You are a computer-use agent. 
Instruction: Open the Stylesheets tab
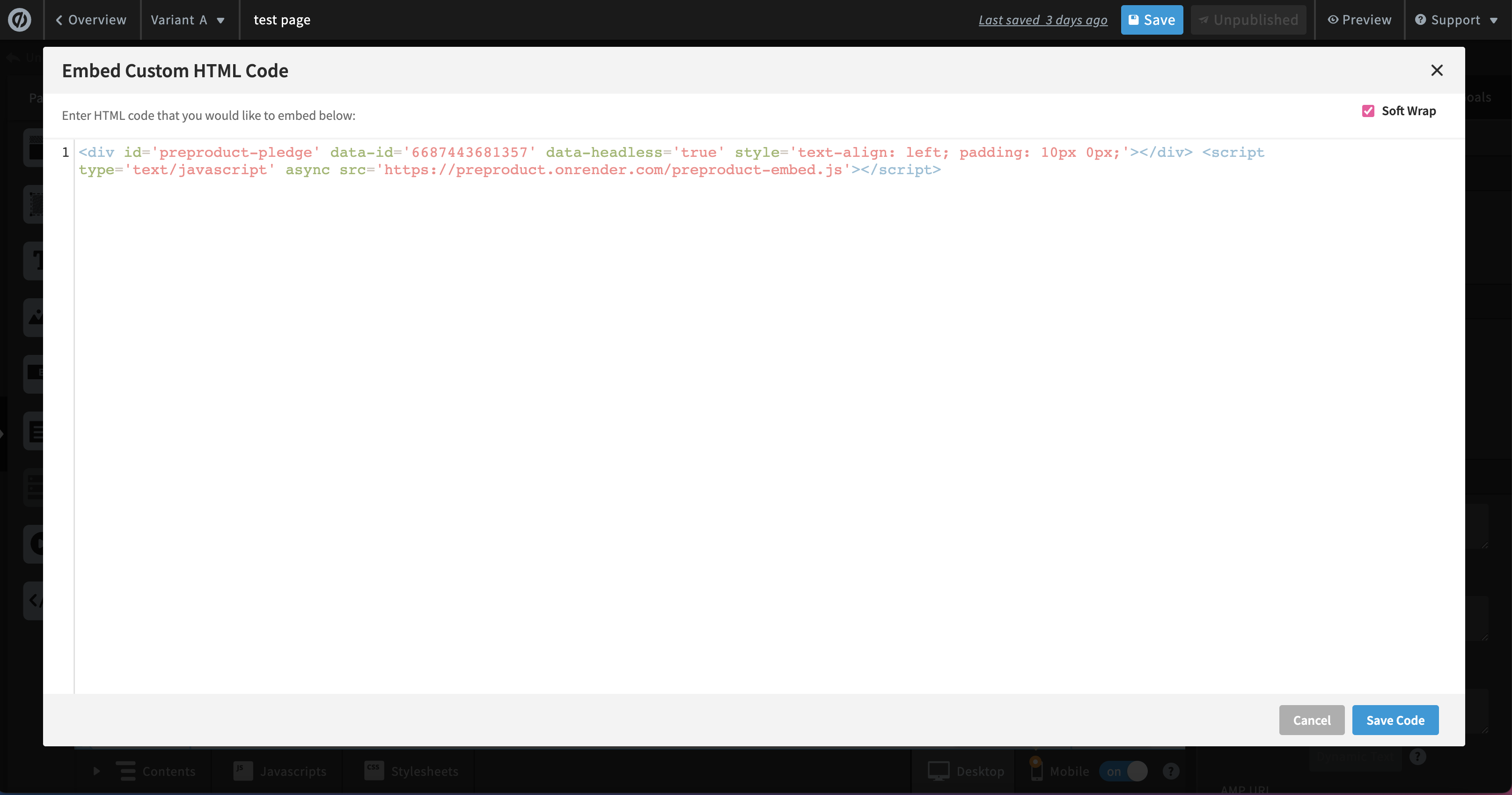point(411,771)
